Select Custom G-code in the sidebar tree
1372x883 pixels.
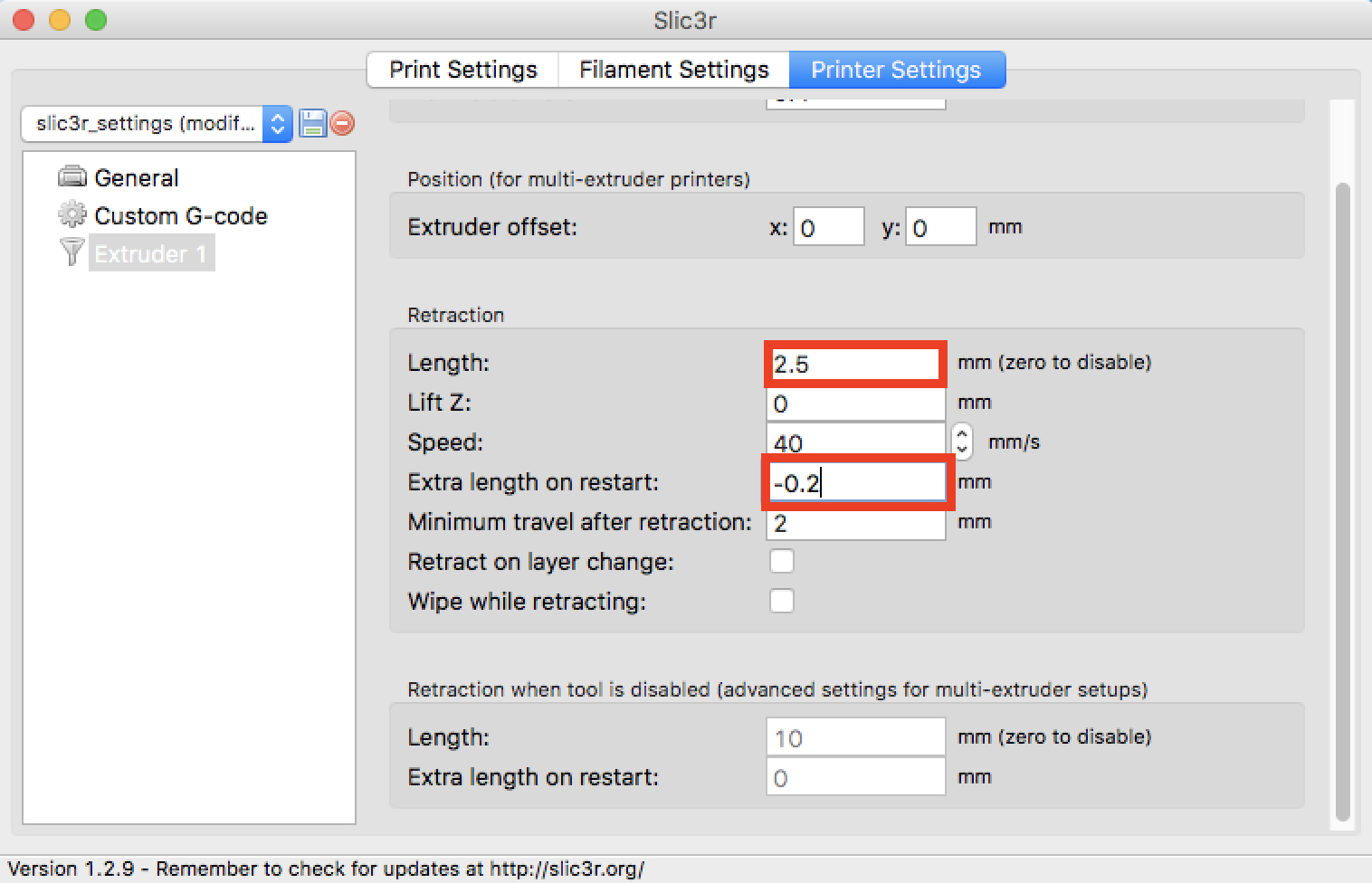click(x=180, y=215)
